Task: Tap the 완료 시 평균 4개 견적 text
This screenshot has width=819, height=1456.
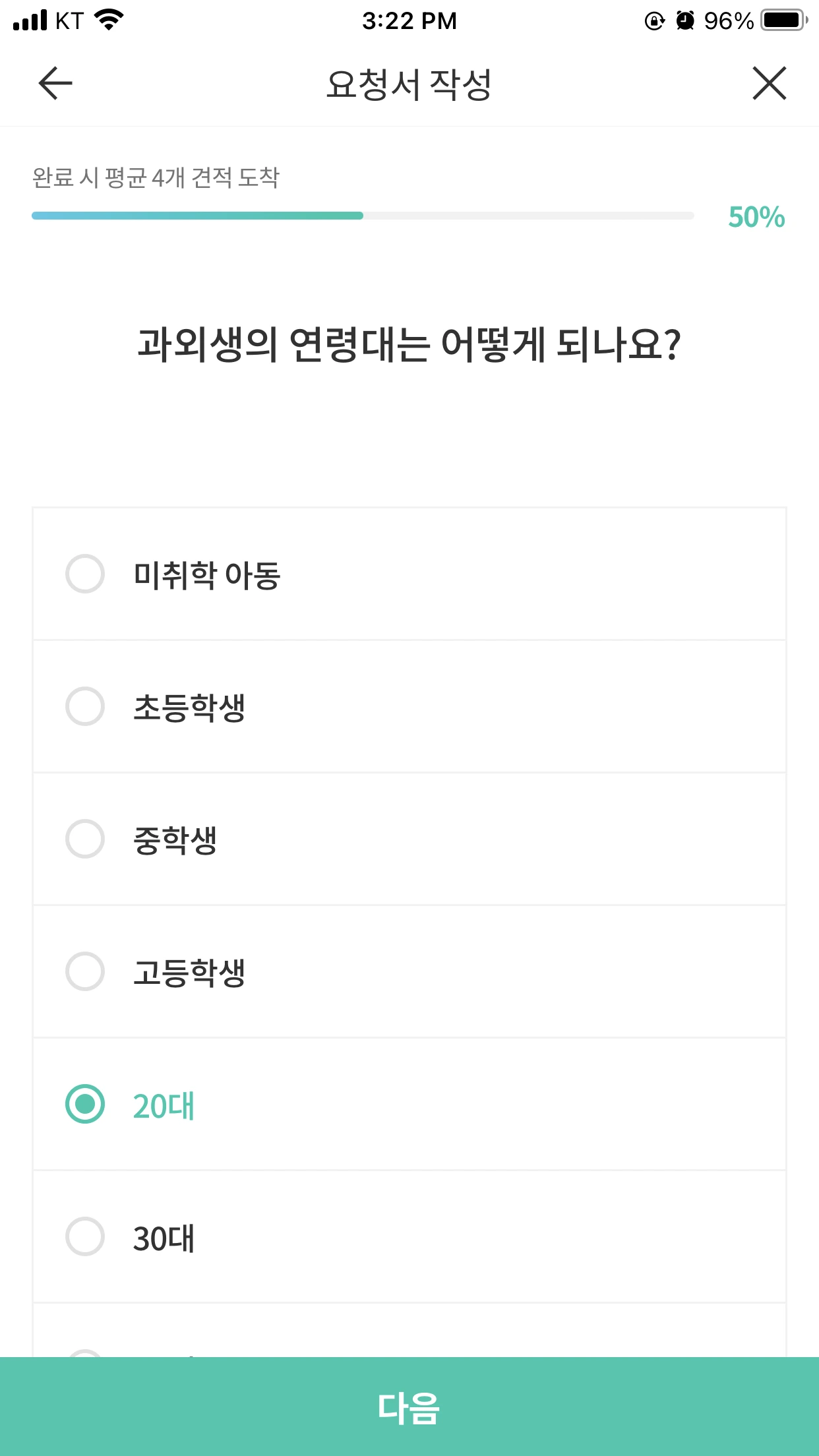Action: point(156,177)
